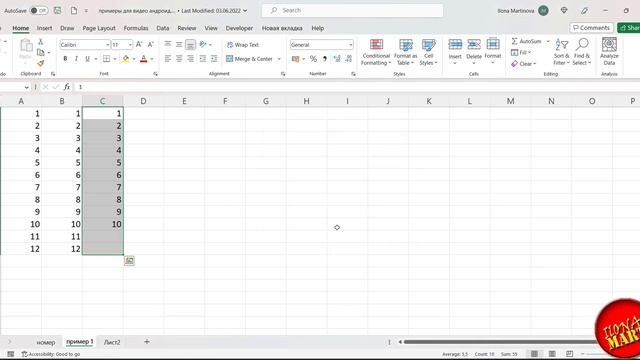Screen dimensions: 640x360
Task: Switch to sheet tab номер
Action: click(x=46, y=342)
